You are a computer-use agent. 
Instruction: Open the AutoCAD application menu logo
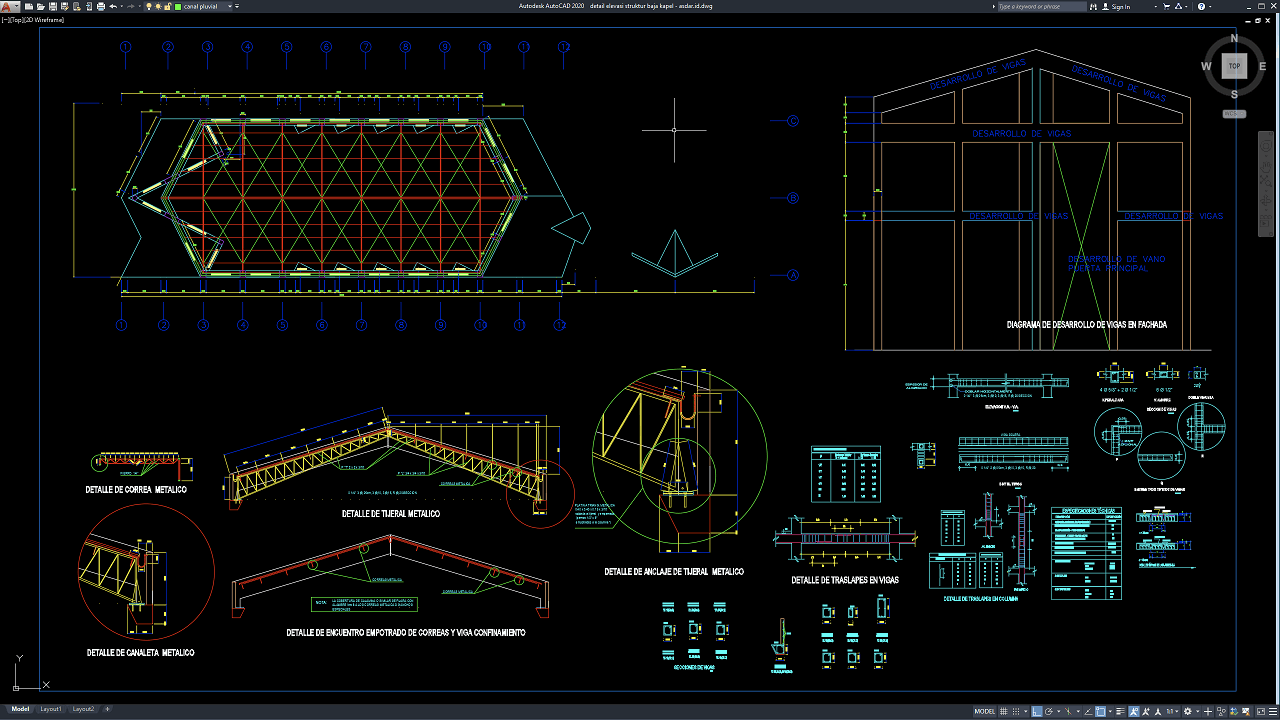(7, 6)
